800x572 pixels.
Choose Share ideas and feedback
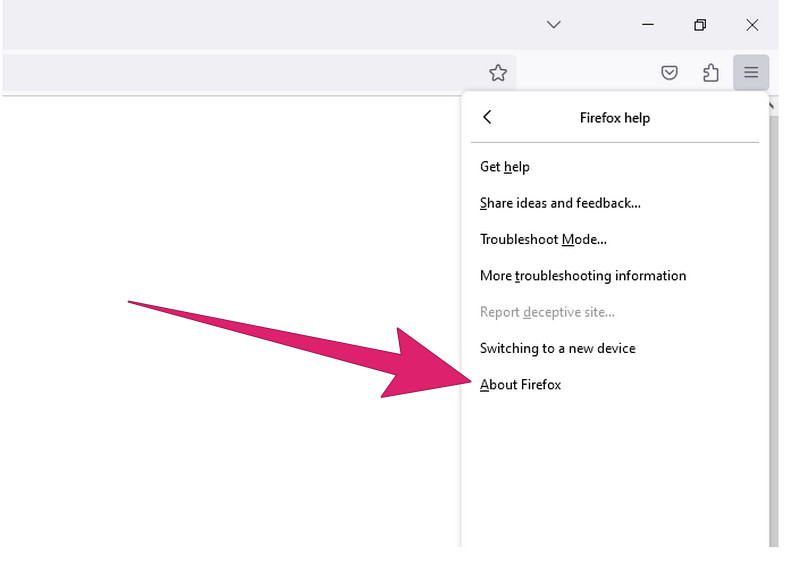(x=614, y=203)
